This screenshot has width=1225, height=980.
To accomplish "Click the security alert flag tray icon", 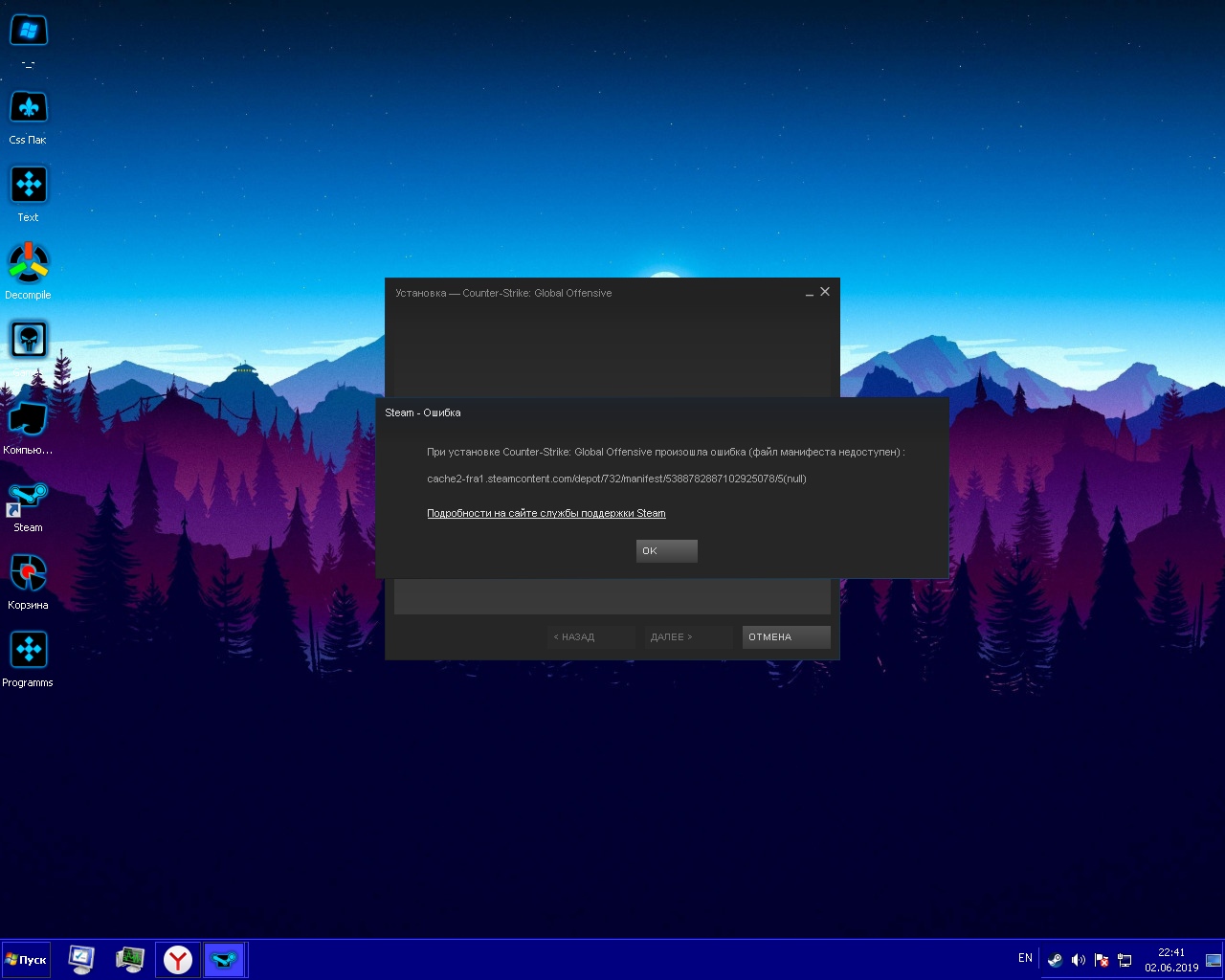I will [x=1102, y=960].
